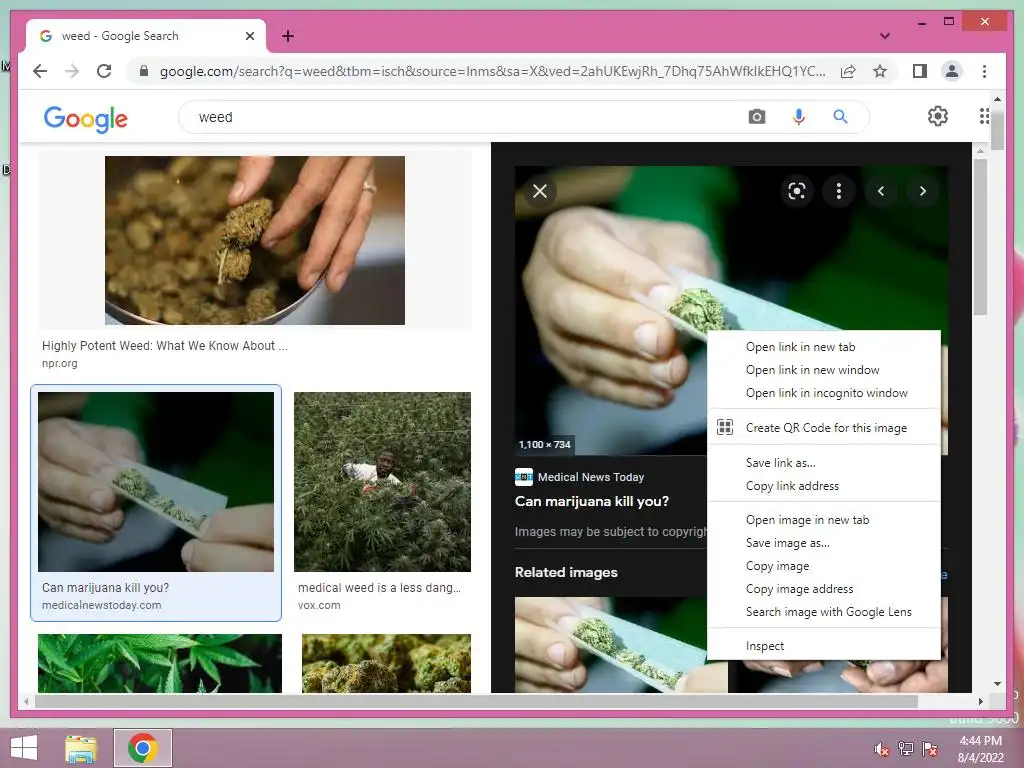Select Create QR Code for this image
This screenshot has width=1024, height=768.
[824, 428]
